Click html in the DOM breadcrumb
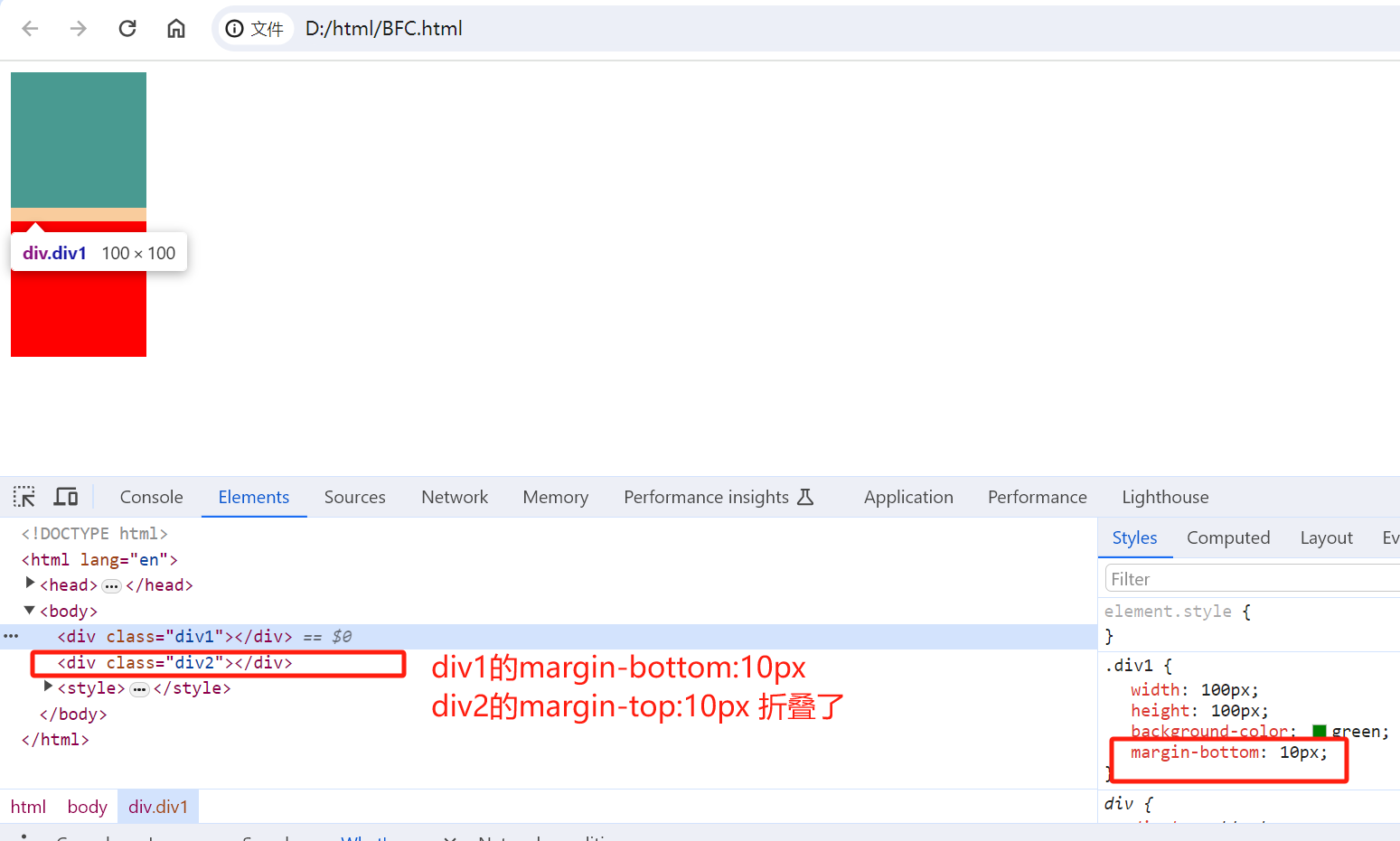1400x841 pixels. (x=28, y=807)
